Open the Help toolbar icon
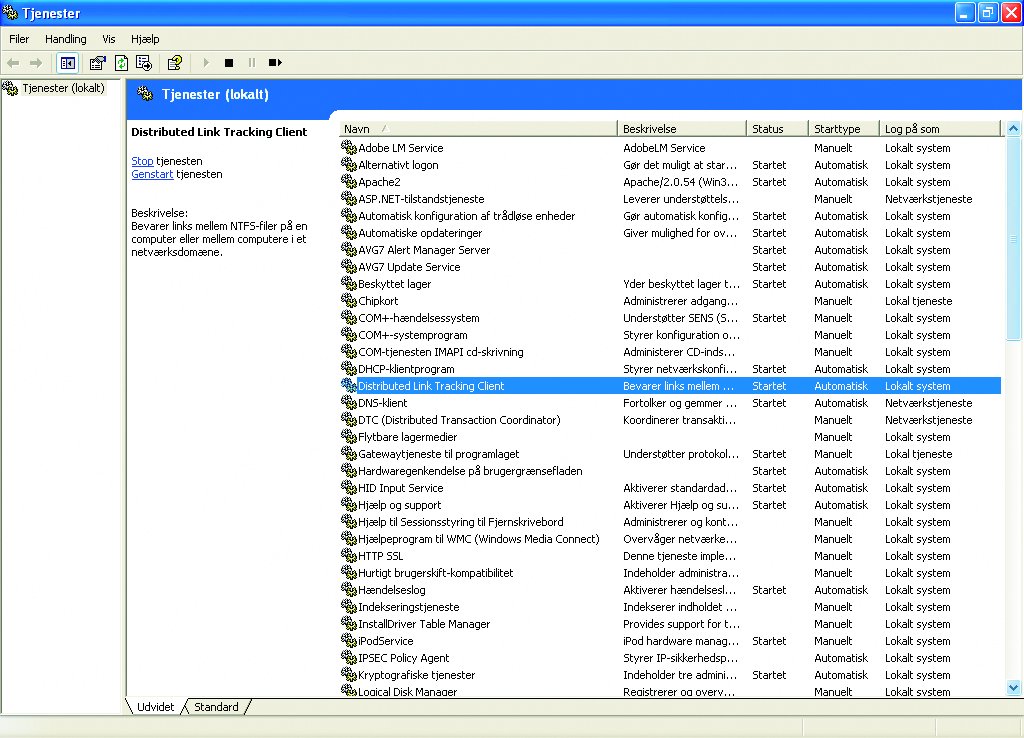 point(175,63)
